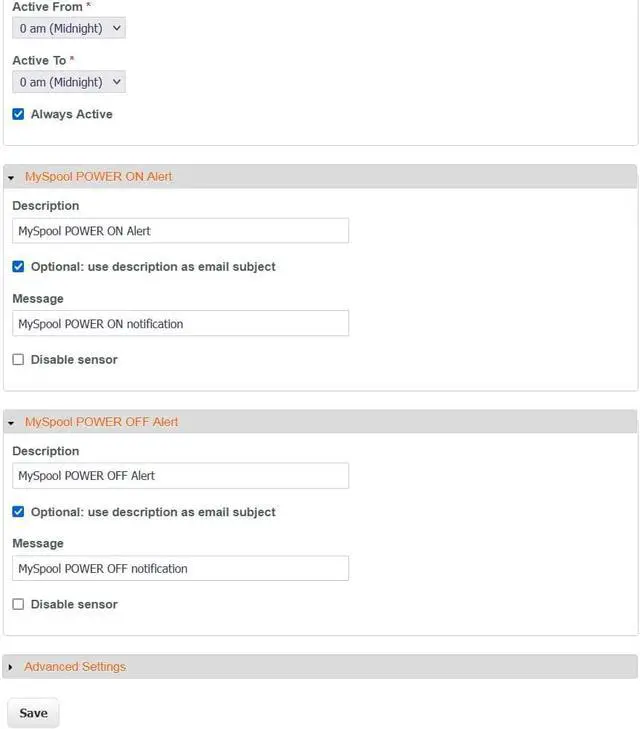Click the Always Active label text
Viewport: 640px width, 729px height.
tap(72, 114)
